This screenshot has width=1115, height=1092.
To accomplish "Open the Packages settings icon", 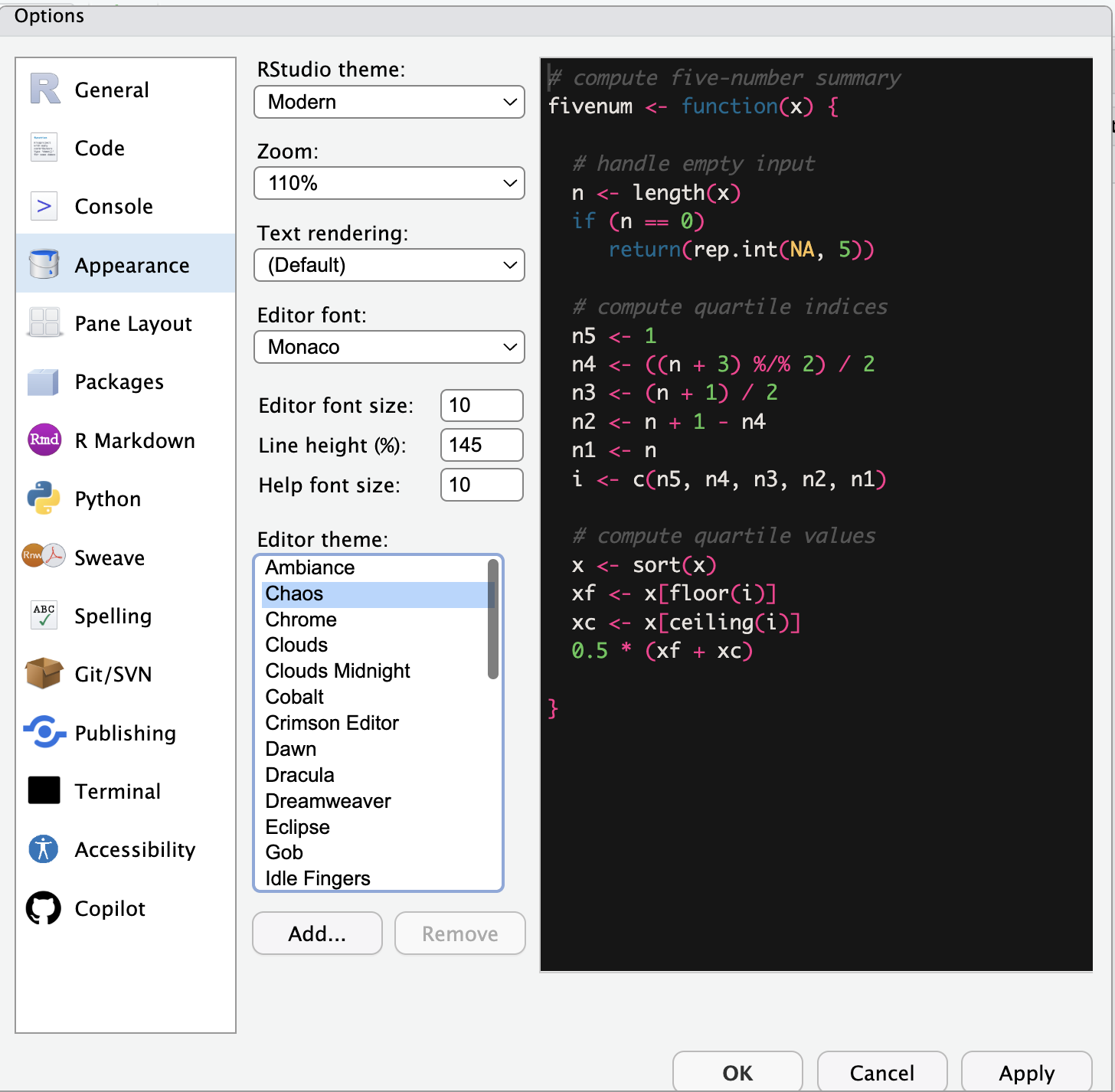I will click(44, 381).
